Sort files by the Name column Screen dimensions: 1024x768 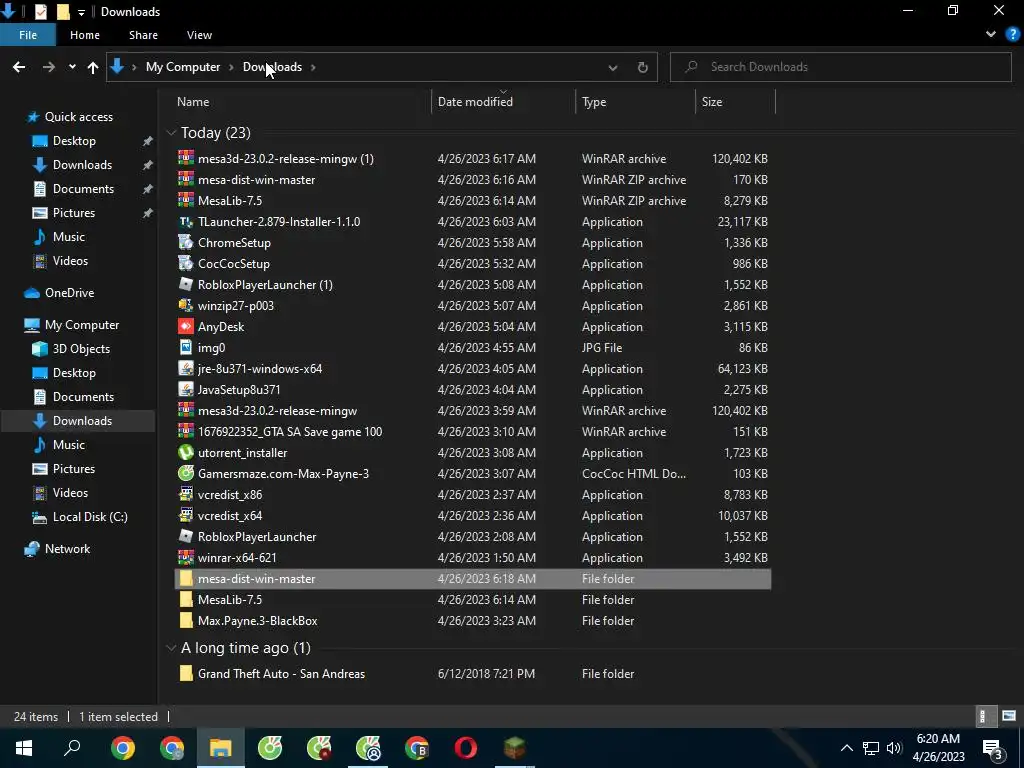(193, 102)
